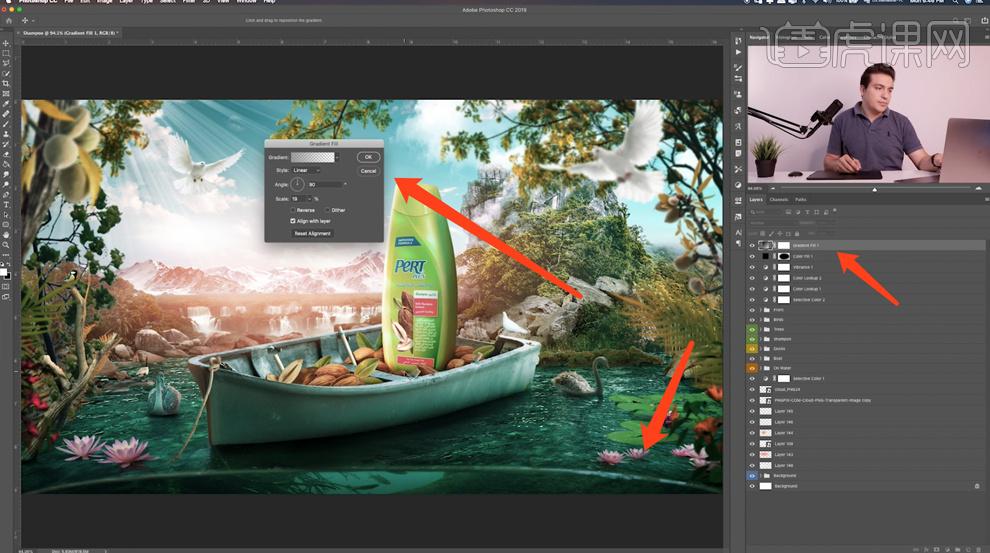Select the Healing Brush tool
The image size is (990, 553).
tap(7, 114)
